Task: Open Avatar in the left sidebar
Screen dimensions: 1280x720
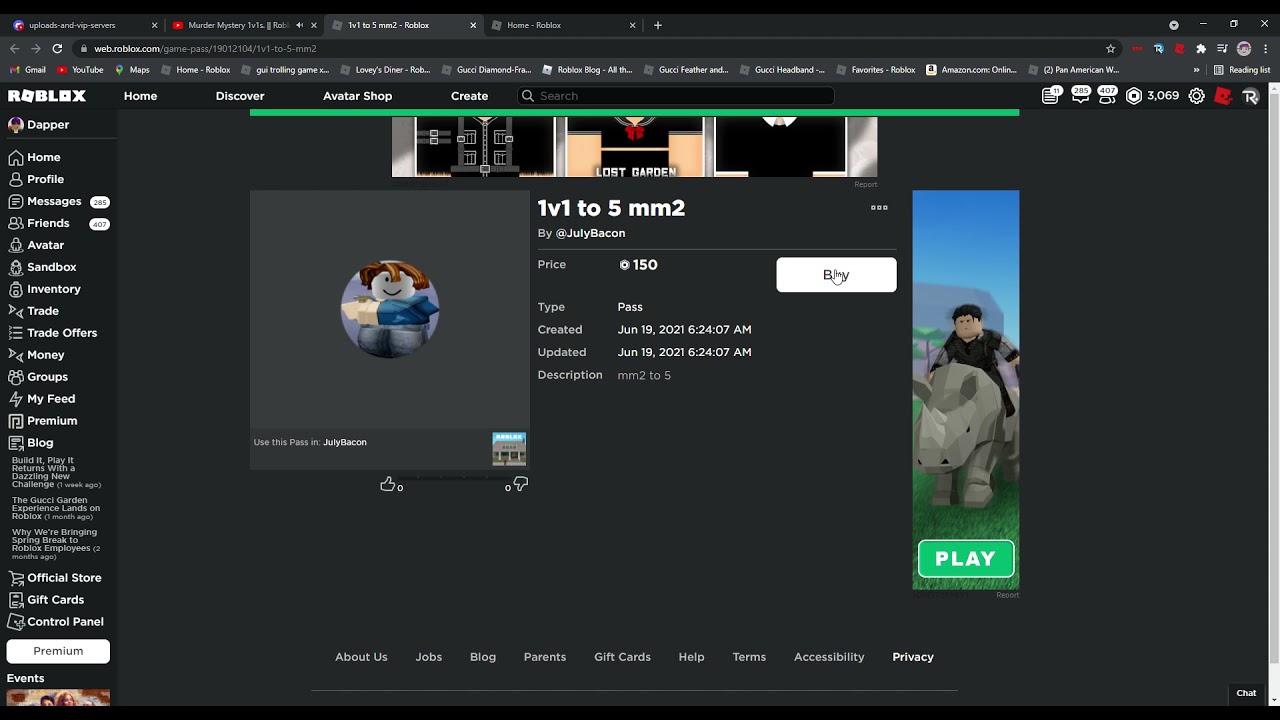Action: 45,245
